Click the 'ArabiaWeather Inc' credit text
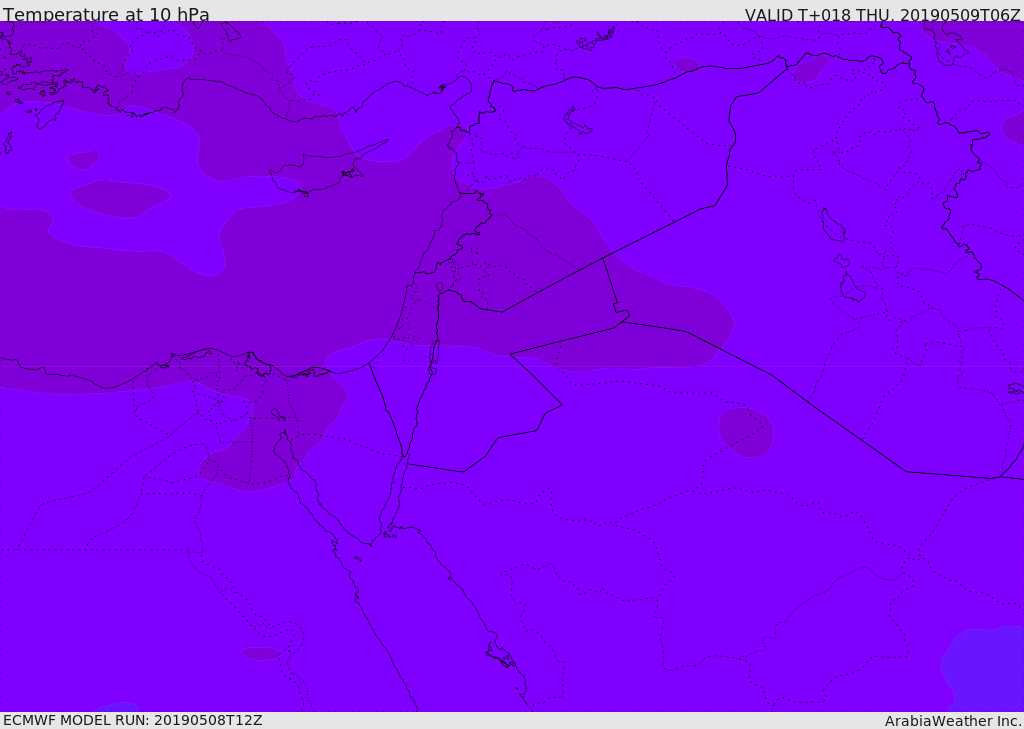The width and height of the screenshot is (1024, 729). tap(953, 721)
